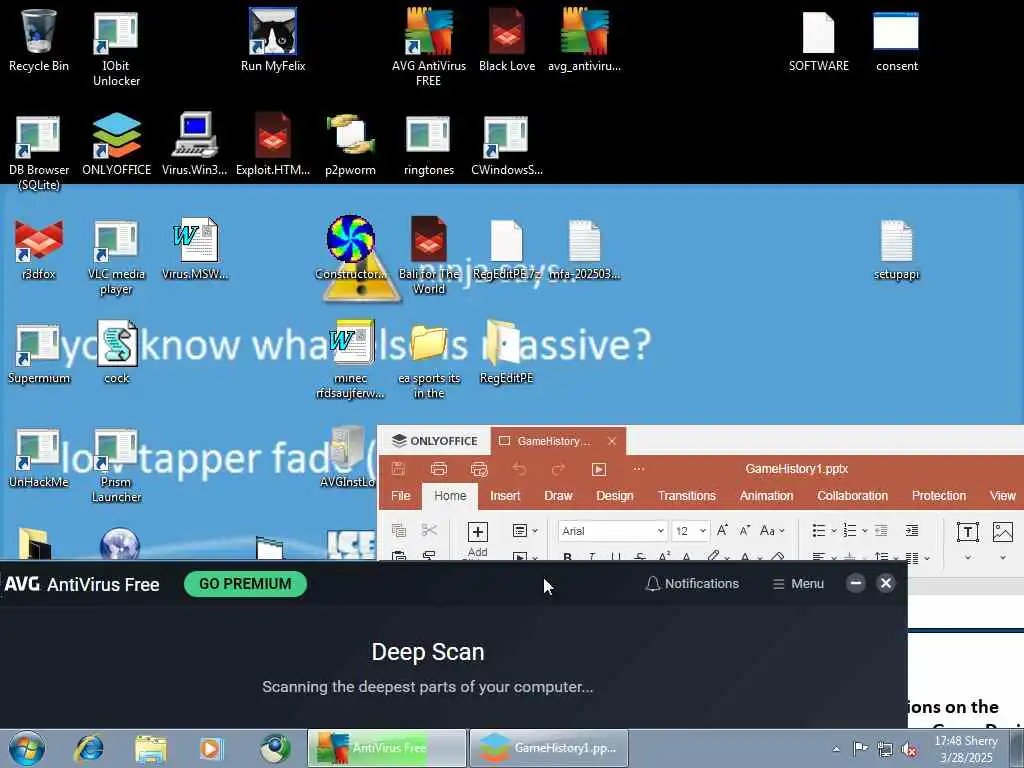Viewport: 1024px width, 768px height.
Task: Switch to the Insert tab
Action: (x=505, y=496)
